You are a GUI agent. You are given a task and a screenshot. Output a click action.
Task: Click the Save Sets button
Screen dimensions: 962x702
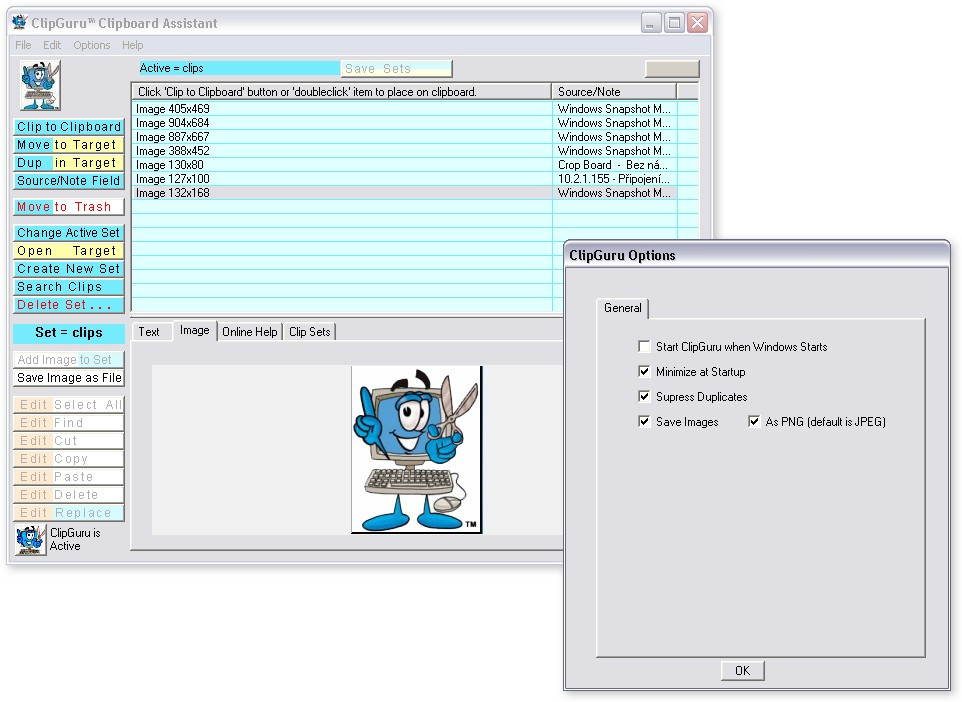click(396, 69)
